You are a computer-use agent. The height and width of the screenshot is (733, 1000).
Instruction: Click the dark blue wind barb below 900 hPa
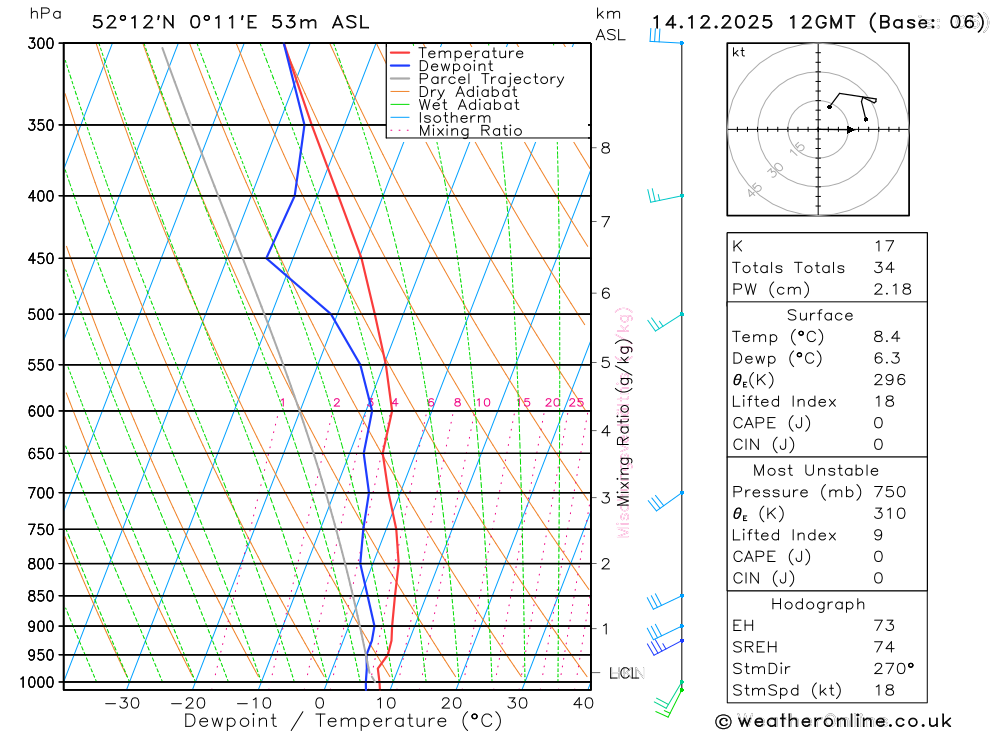pyautogui.click(x=665, y=647)
